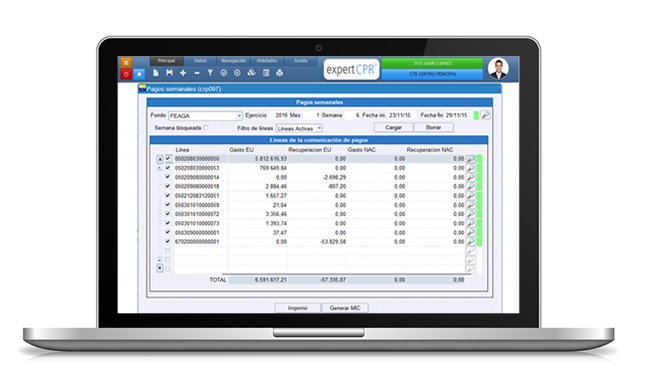This screenshot has width=650, height=388.
Task: Click the save diskette toolbar icon
Action: click(169, 73)
